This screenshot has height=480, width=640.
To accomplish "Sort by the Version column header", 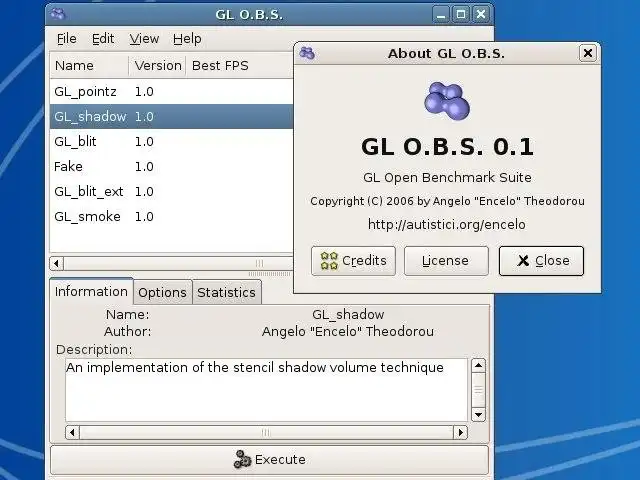I will (158, 66).
